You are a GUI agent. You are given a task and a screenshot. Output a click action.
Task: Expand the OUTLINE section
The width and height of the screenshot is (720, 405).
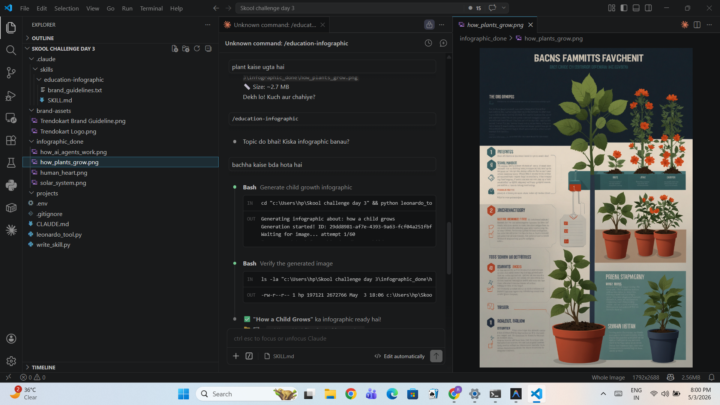coord(43,38)
